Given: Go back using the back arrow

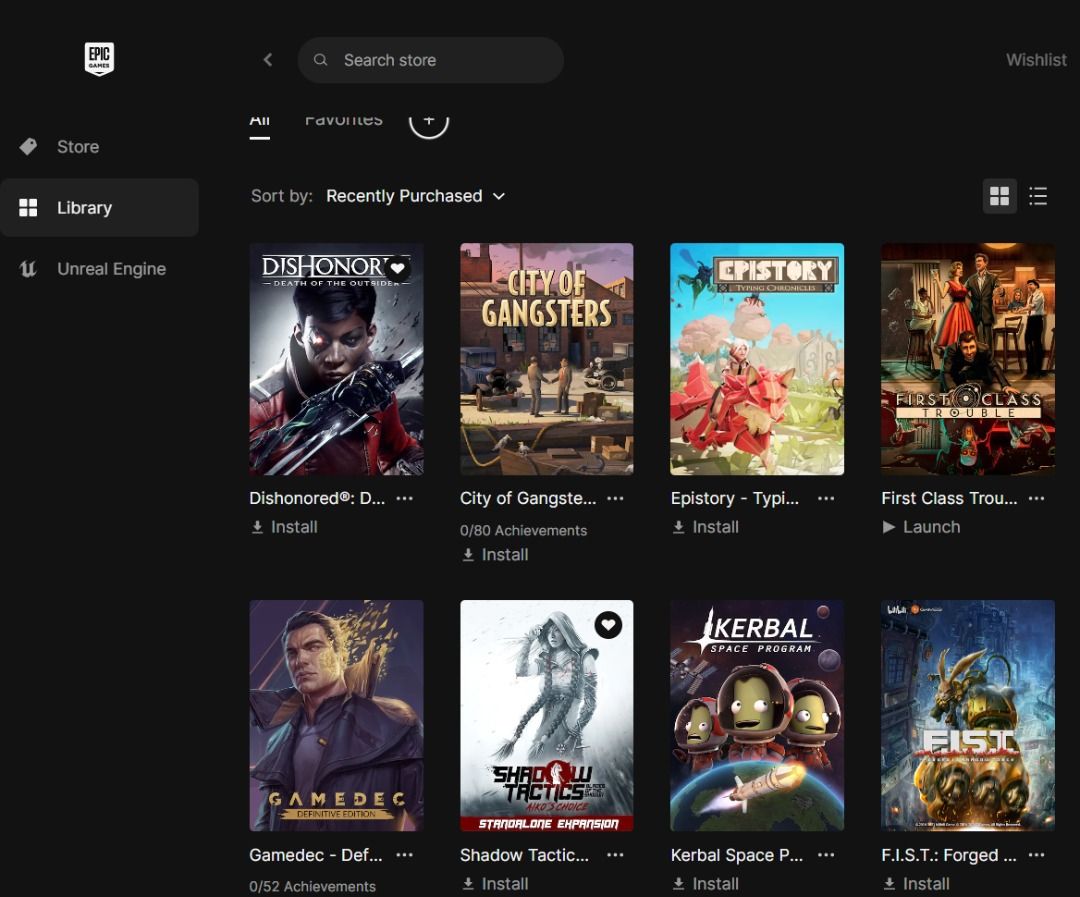Looking at the screenshot, I should point(268,60).
